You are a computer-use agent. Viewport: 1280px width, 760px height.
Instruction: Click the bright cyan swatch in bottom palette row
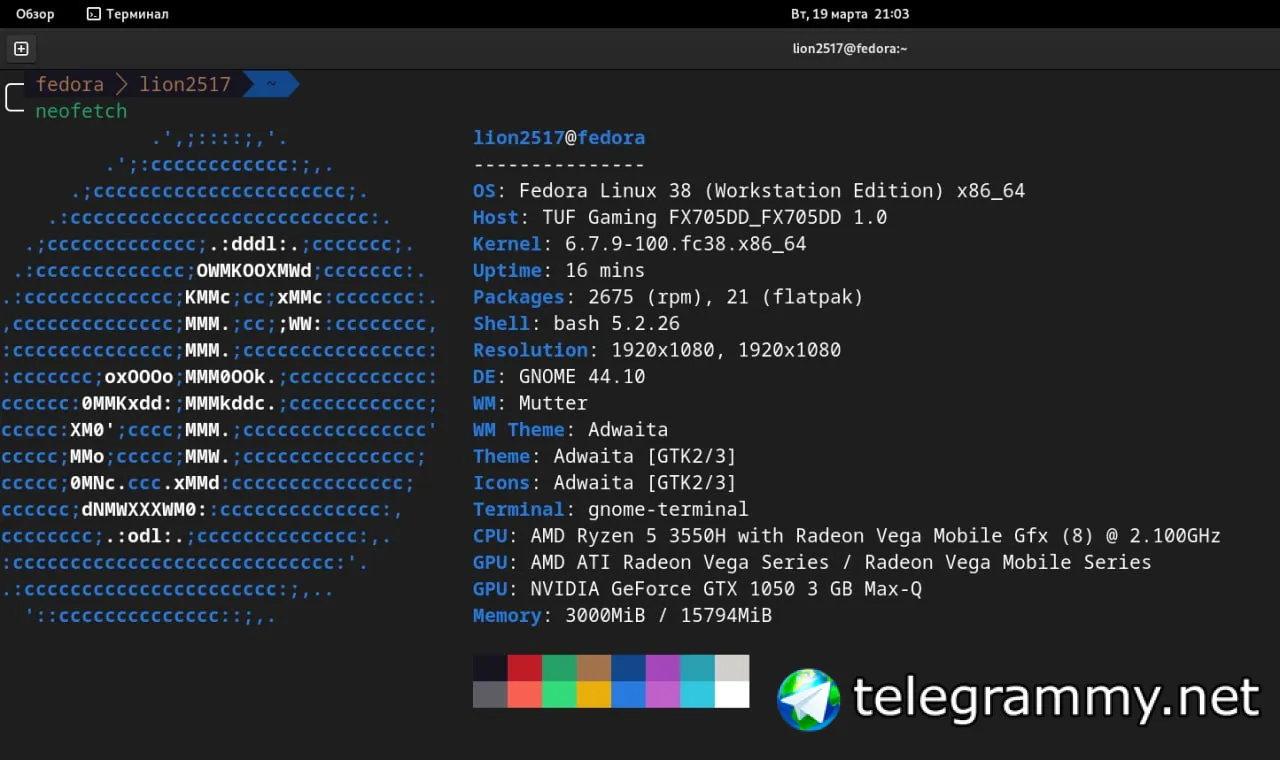tap(697, 694)
